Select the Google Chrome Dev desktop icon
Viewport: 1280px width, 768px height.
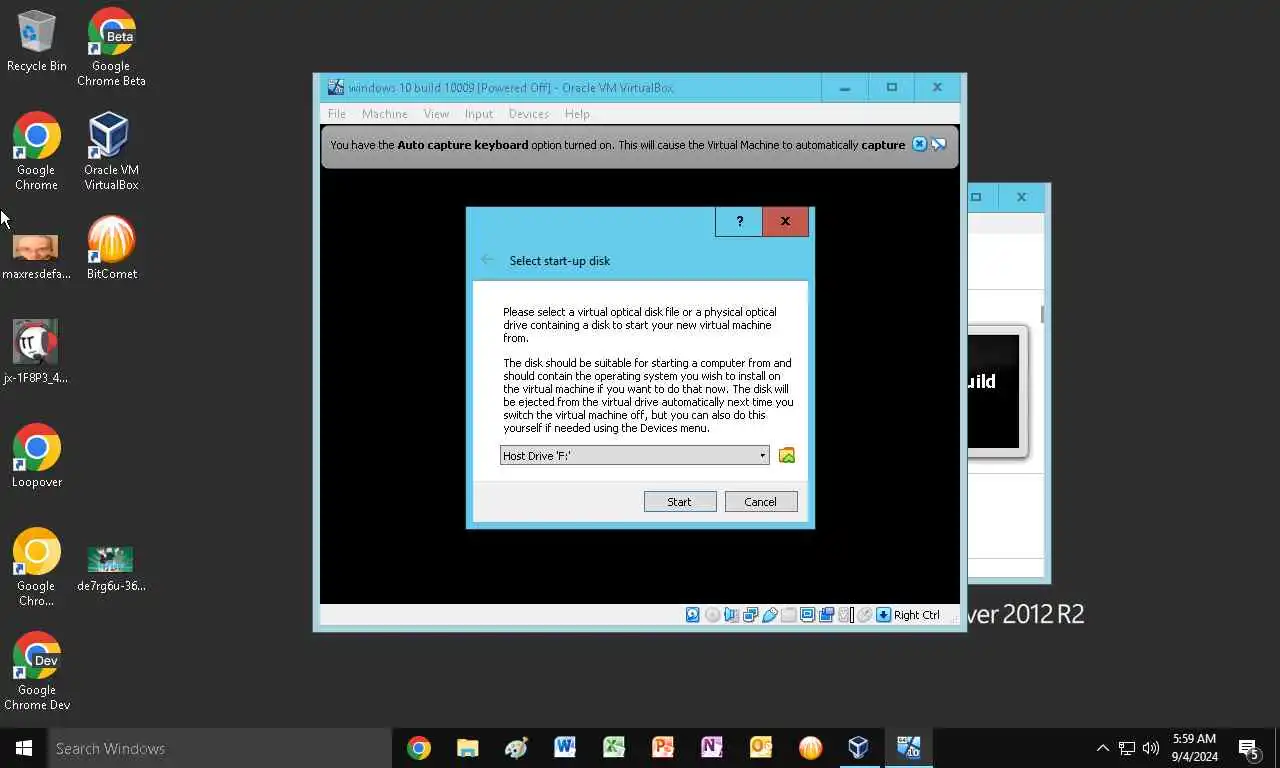[x=36, y=671]
